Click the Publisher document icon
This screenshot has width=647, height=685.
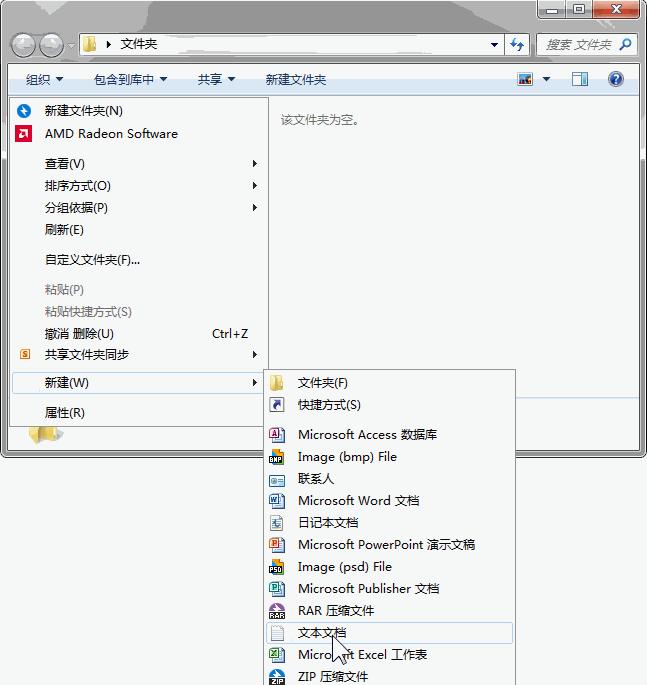[x=277, y=589]
